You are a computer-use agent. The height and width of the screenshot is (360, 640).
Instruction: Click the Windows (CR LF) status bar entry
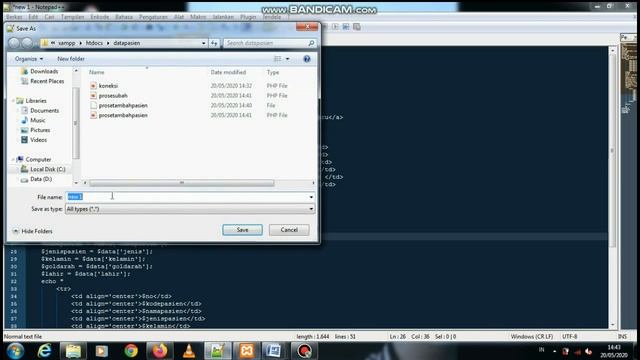(532, 337)
